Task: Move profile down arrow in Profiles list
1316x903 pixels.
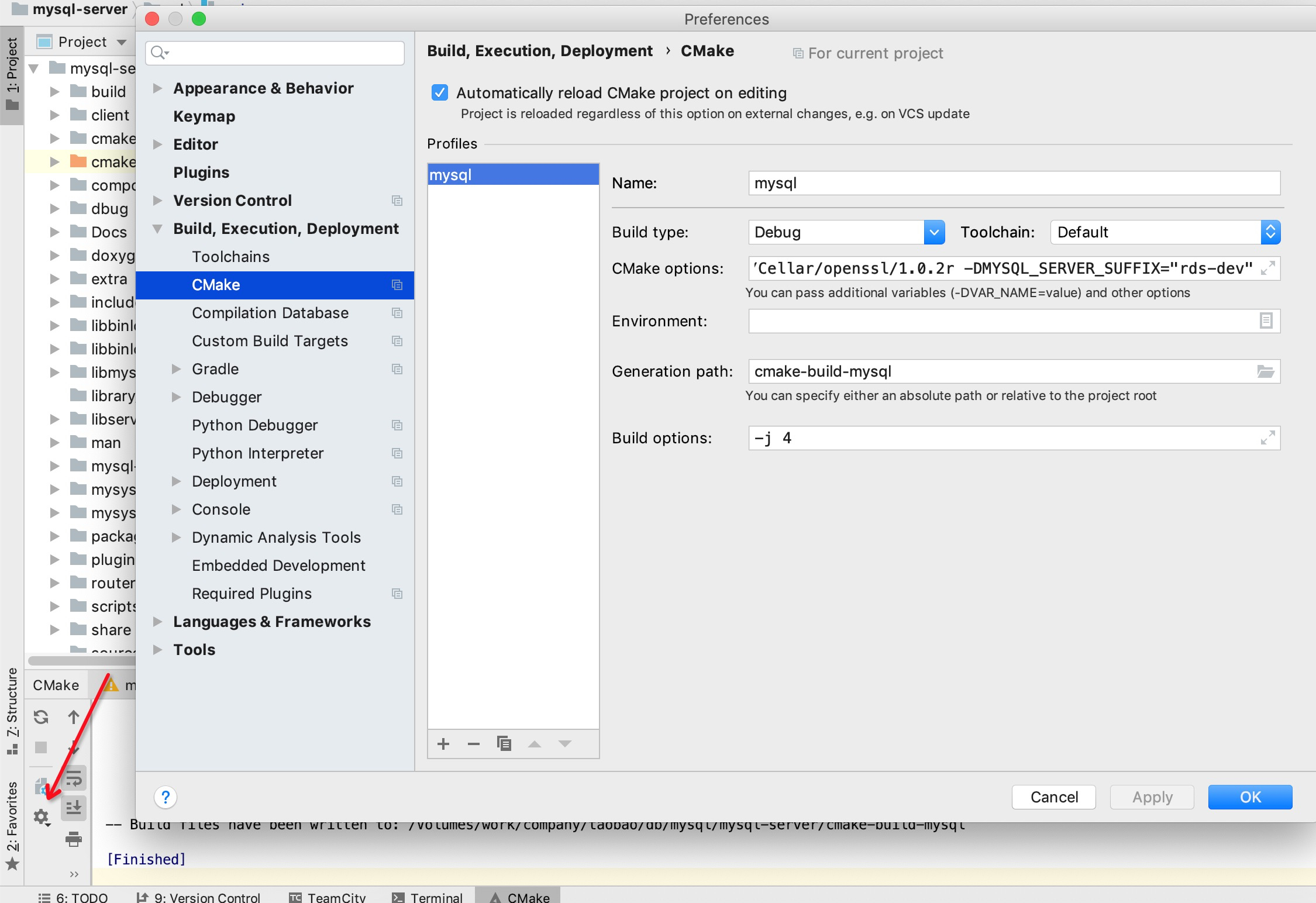Action: pyautogui.click(x=565, y=744)
